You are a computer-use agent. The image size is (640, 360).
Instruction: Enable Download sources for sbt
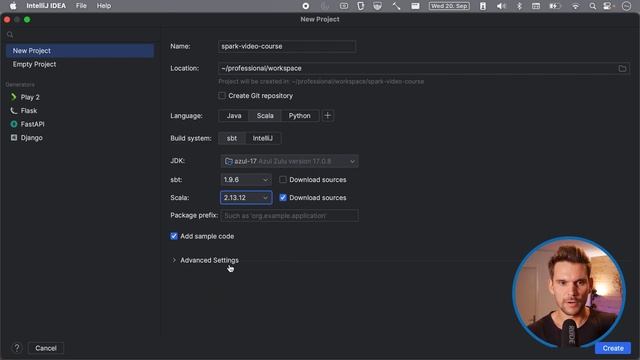[283, 180]
